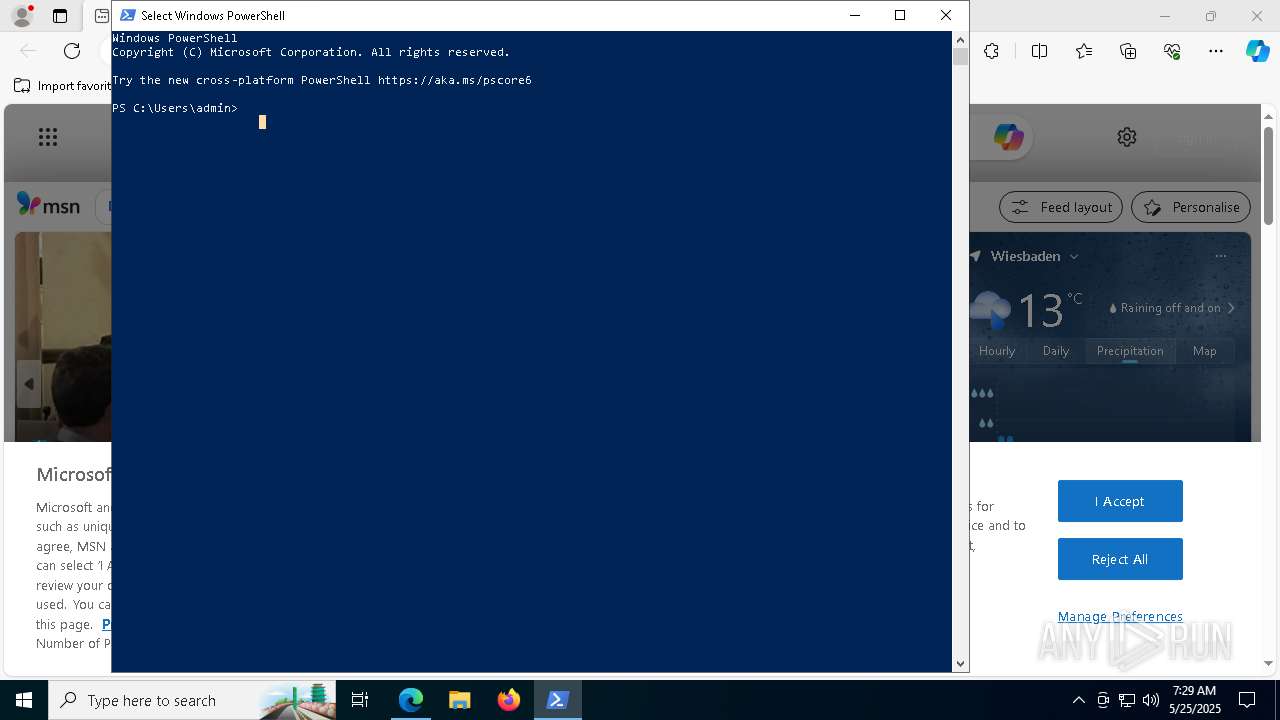Click the Edge profile avatar icon
The width and height of the screenshot is (1280, 720).
[22, 16]
